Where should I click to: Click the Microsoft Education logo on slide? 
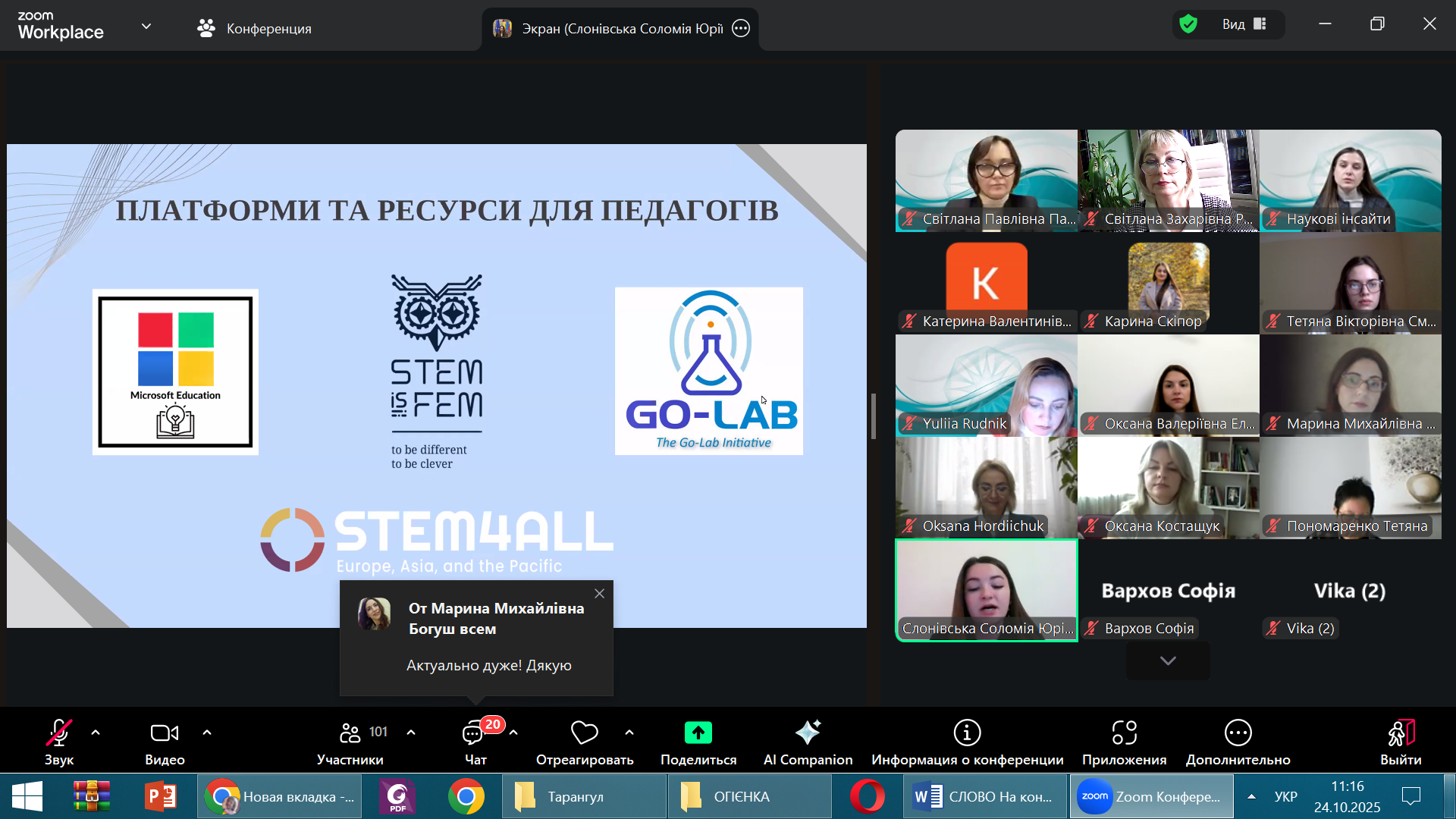coord(175,372)
